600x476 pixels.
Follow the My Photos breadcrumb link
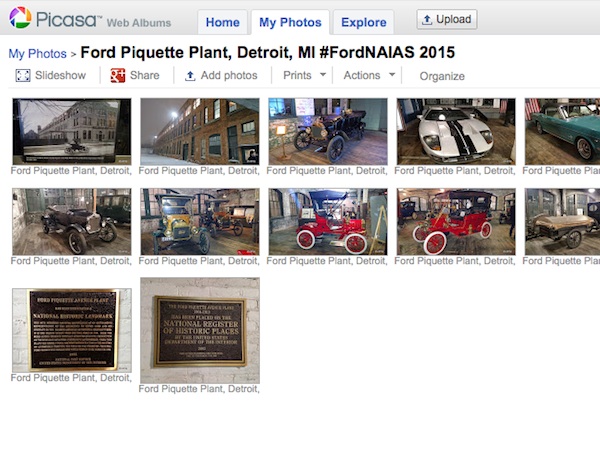38,54
